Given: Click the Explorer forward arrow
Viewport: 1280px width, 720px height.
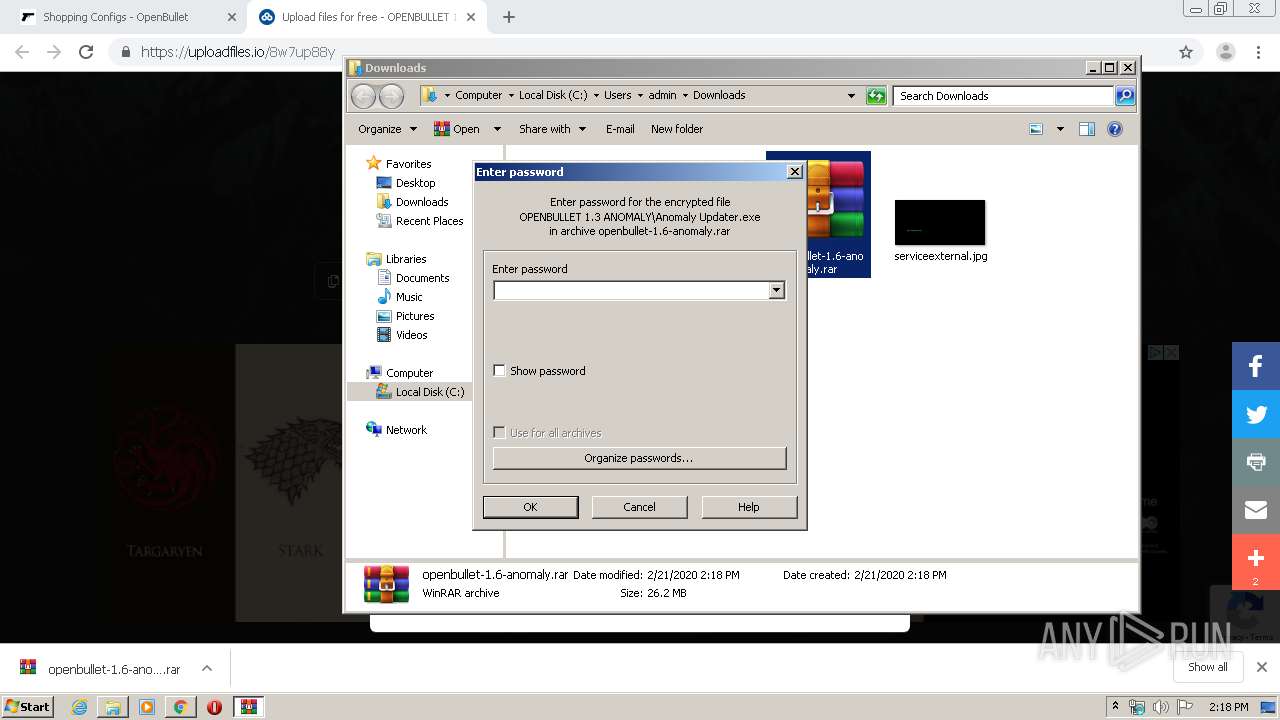Looking at the screenshot, I should pyautogui.click(x=391, y=96).
